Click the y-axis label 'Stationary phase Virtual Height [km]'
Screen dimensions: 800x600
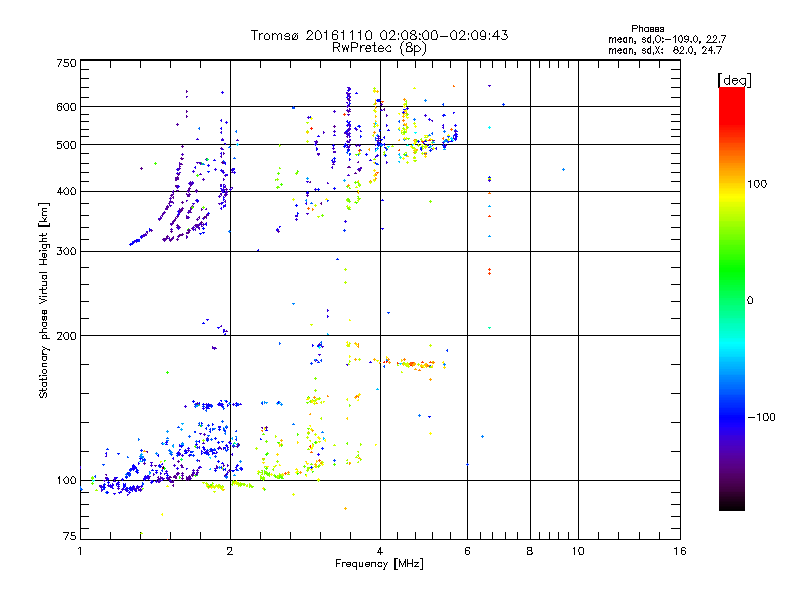44,301
